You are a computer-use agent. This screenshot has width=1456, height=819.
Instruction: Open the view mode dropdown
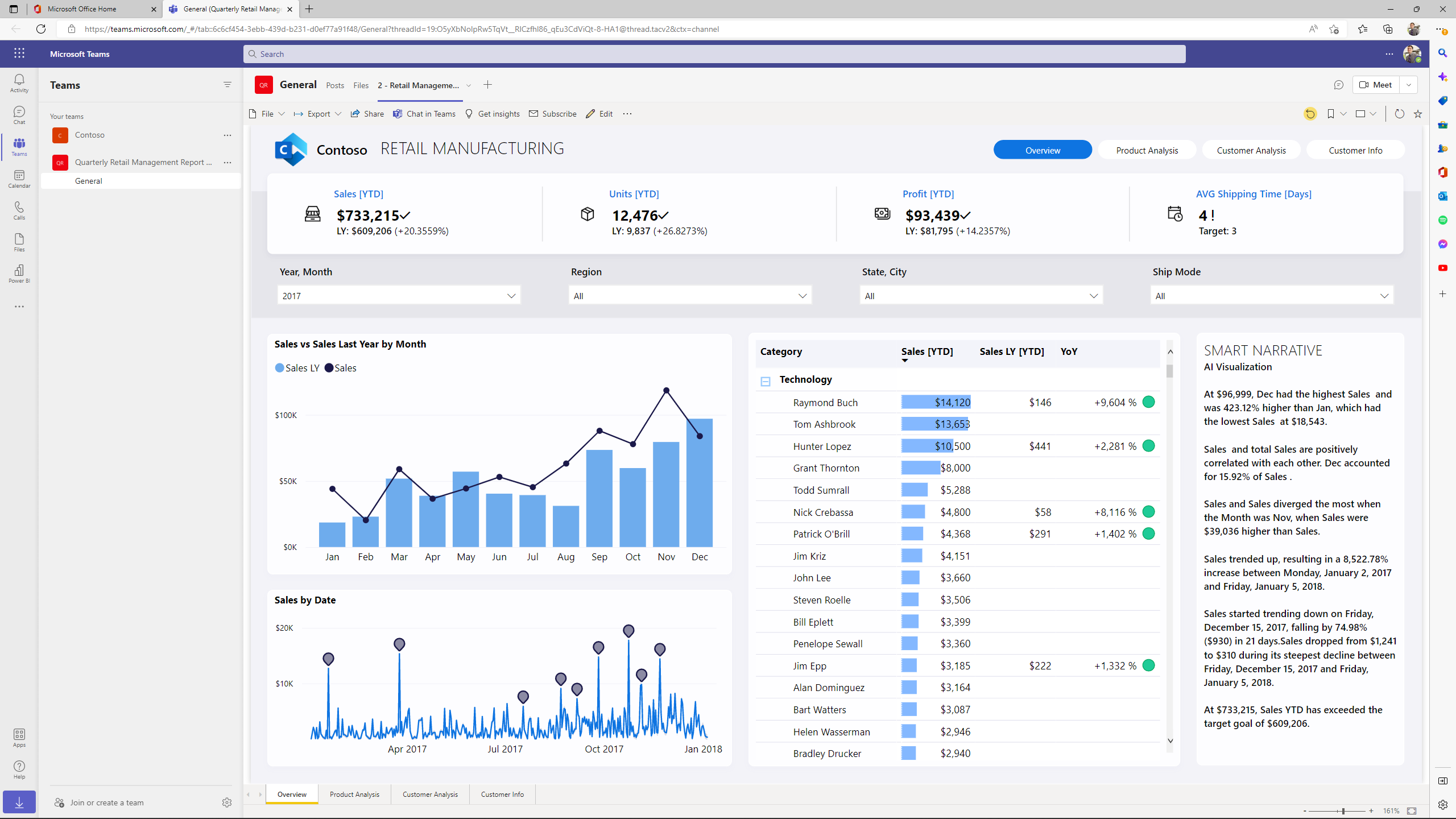pos(1366,114)
